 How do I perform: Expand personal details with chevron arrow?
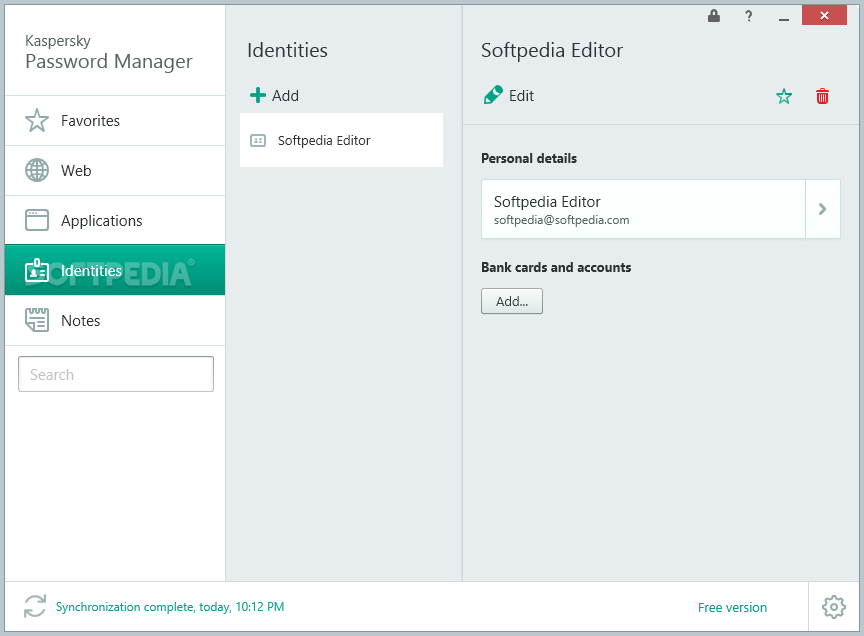[823, 209]
